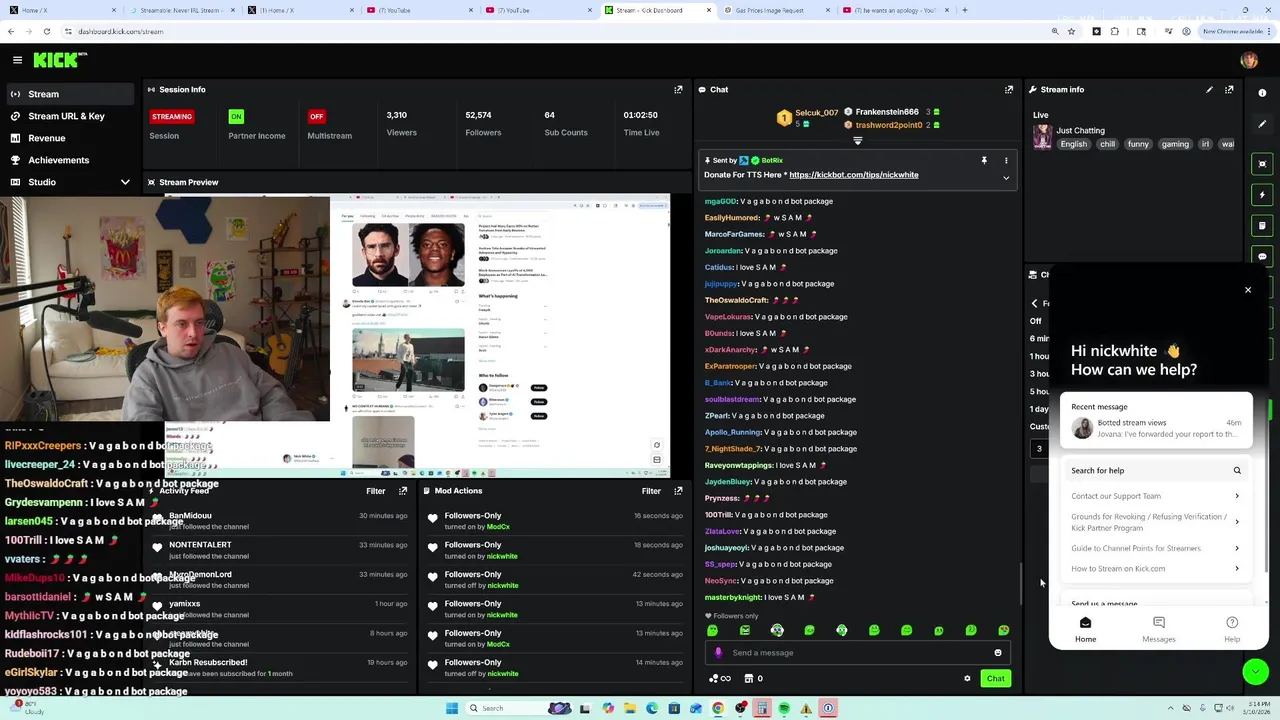
Task: Click the lightning bolt icon in the right rail
Action: click(x=1262, y=195)
